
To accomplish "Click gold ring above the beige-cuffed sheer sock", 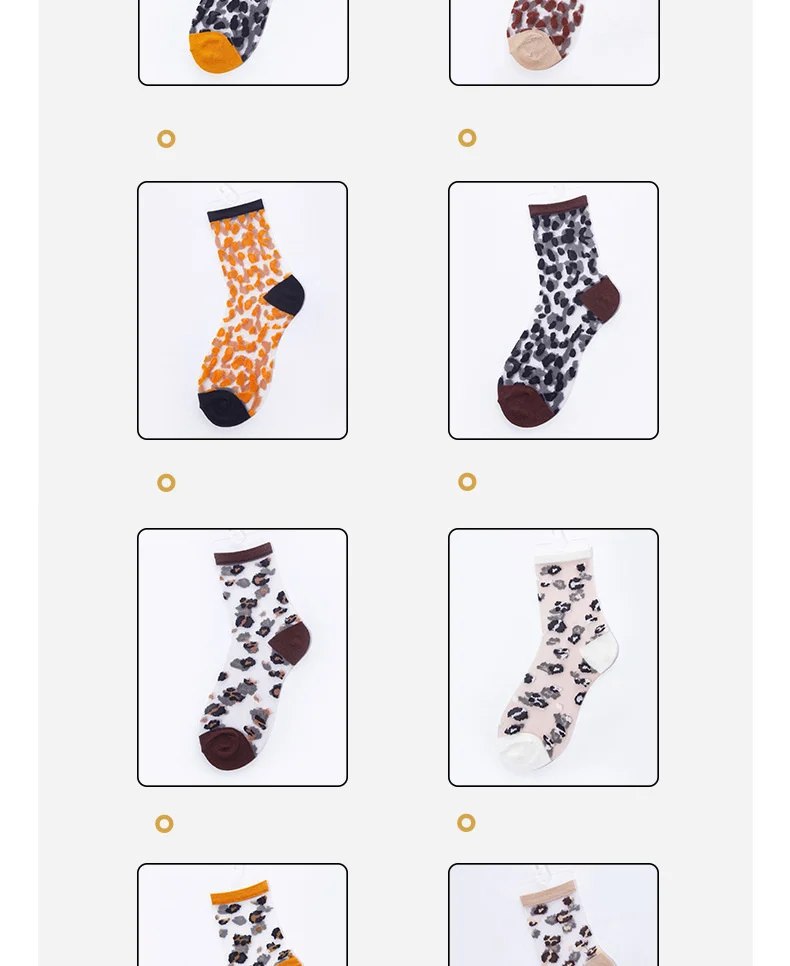I will (466, 822).
